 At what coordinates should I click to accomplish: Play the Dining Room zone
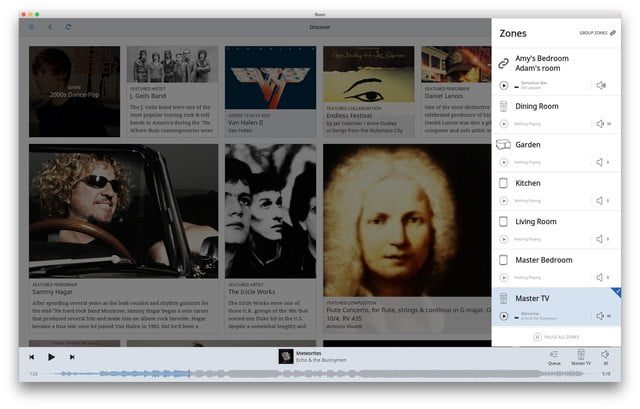point(504,124)
